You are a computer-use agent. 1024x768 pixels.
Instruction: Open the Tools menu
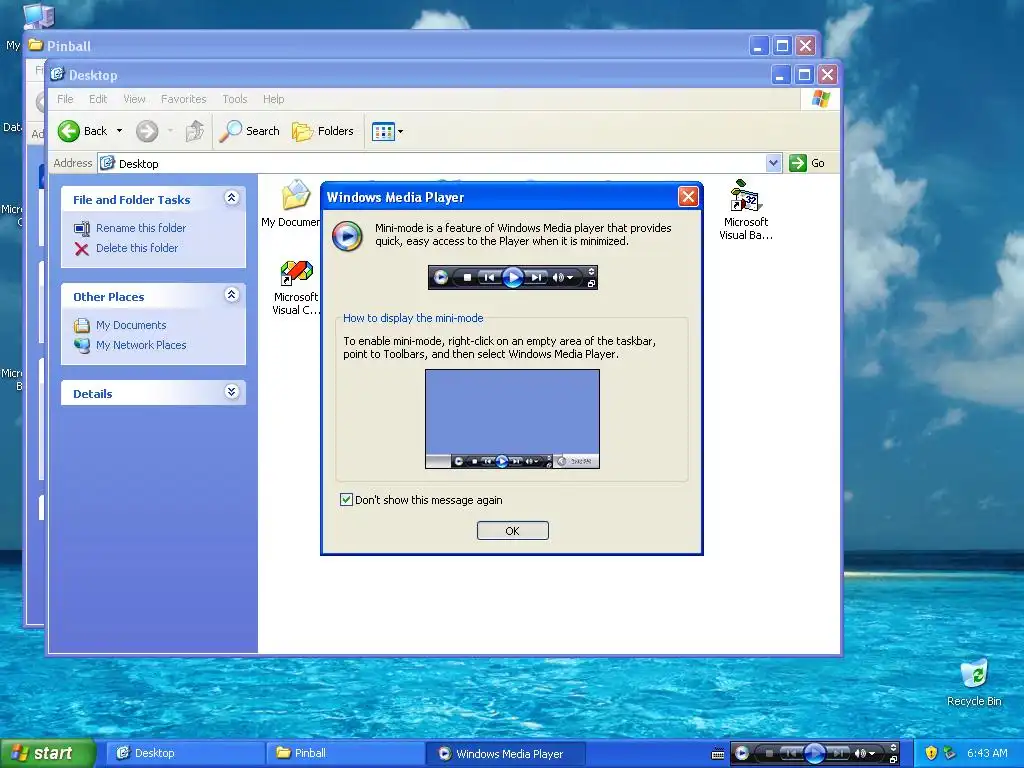click(x=234, y=99)
